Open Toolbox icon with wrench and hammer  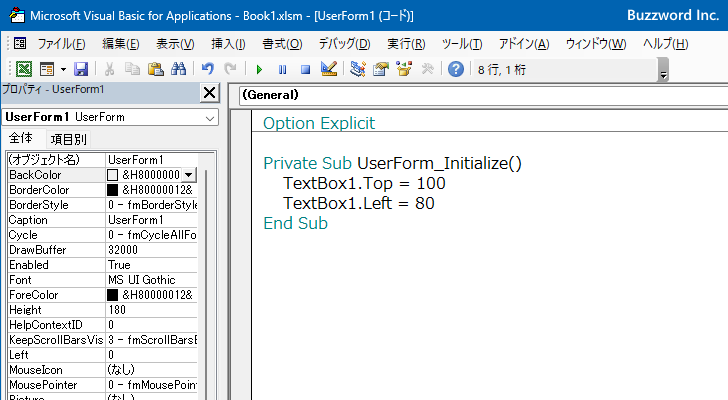click(427, 69)
